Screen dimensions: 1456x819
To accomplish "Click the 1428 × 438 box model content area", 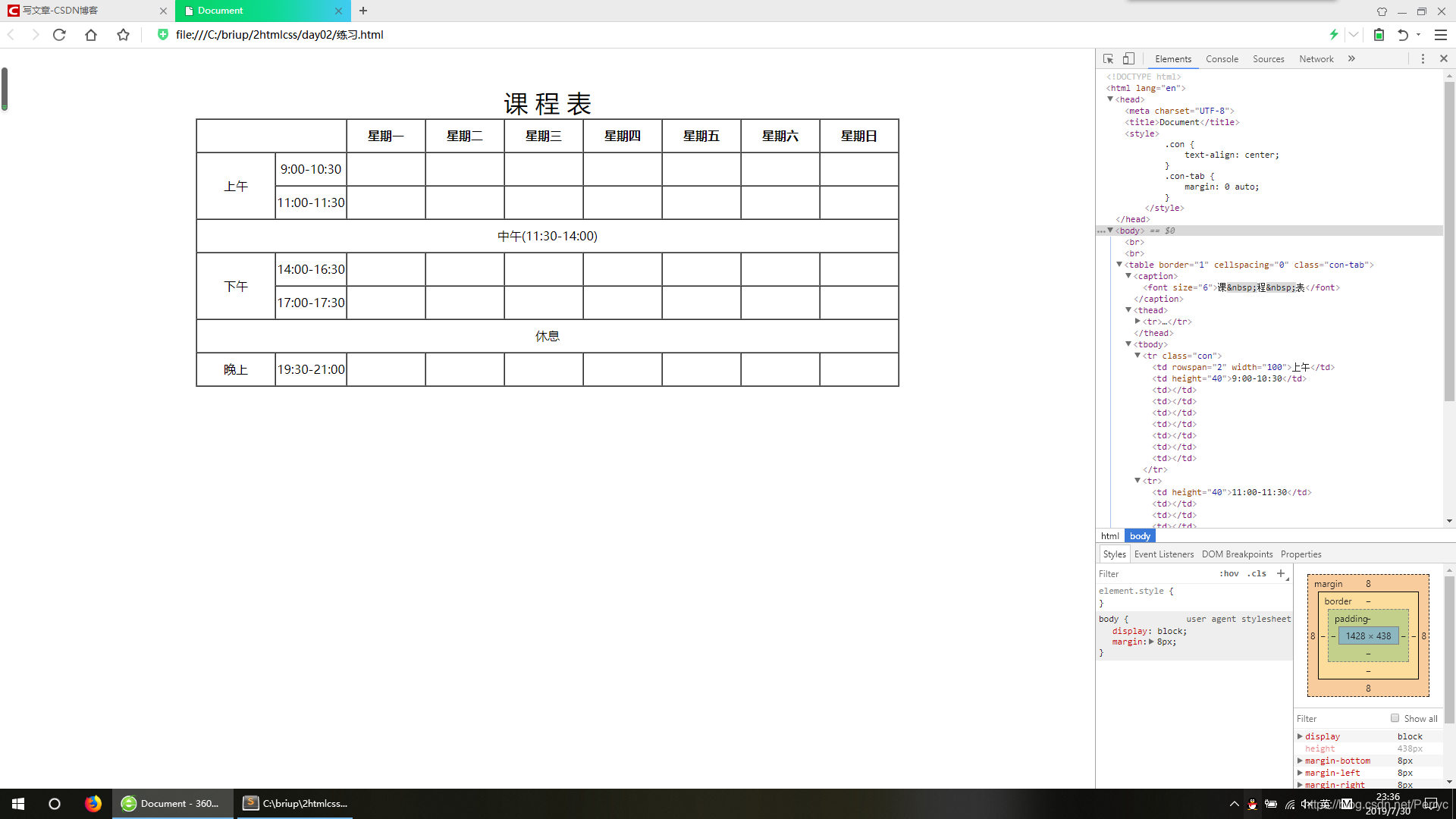I will coord(1368,636).
